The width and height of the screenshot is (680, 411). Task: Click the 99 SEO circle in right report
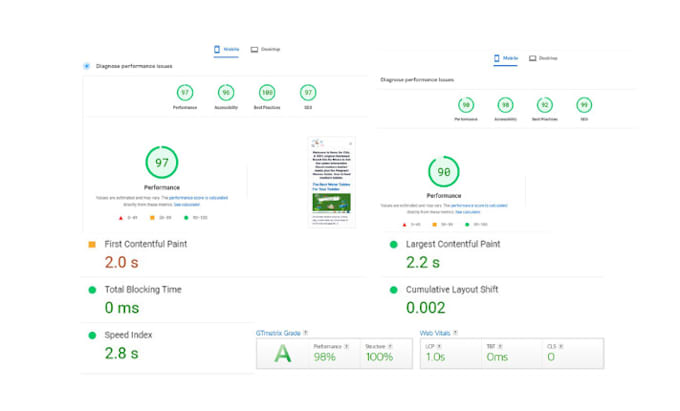(584, 104)
